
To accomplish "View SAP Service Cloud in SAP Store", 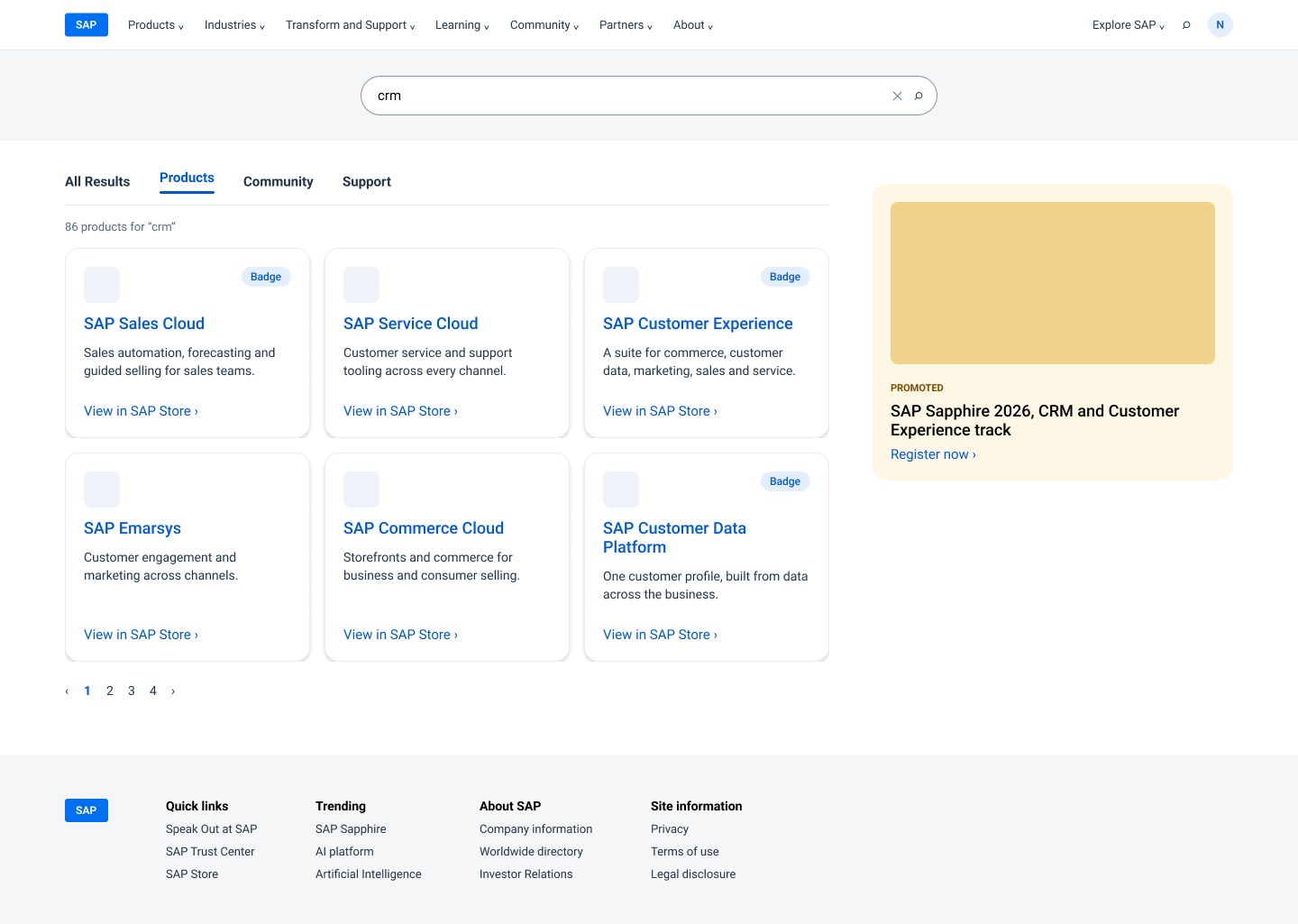I will (x=401, y=411).
